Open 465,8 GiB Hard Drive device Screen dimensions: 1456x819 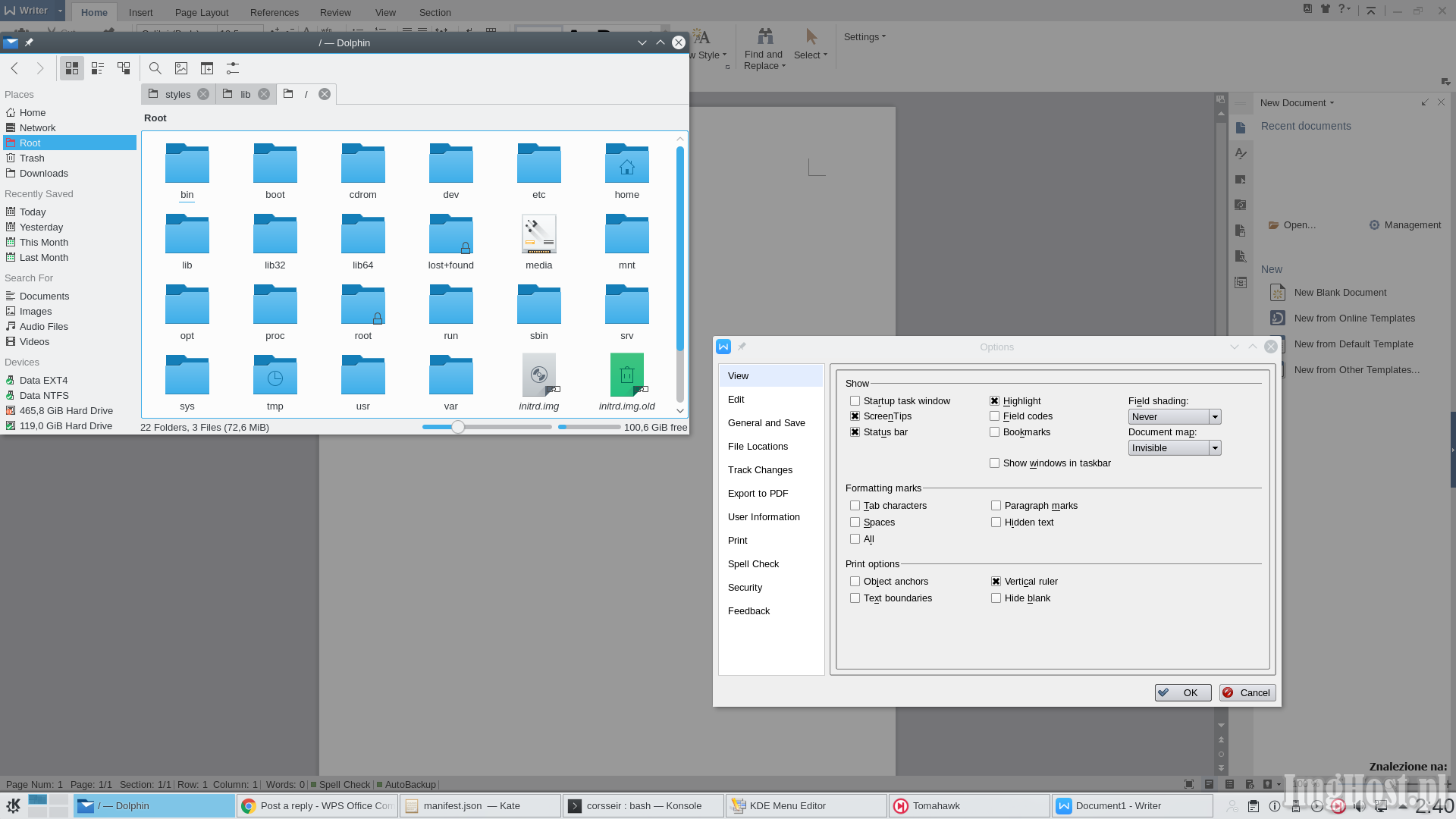(x=70, y=411)
